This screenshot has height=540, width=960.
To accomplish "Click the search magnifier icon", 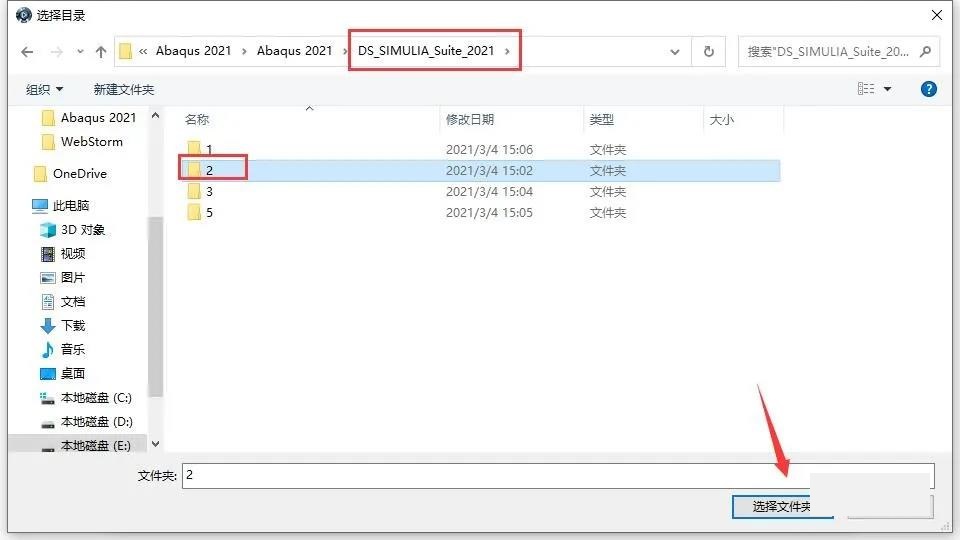I will tap(925, 52).
